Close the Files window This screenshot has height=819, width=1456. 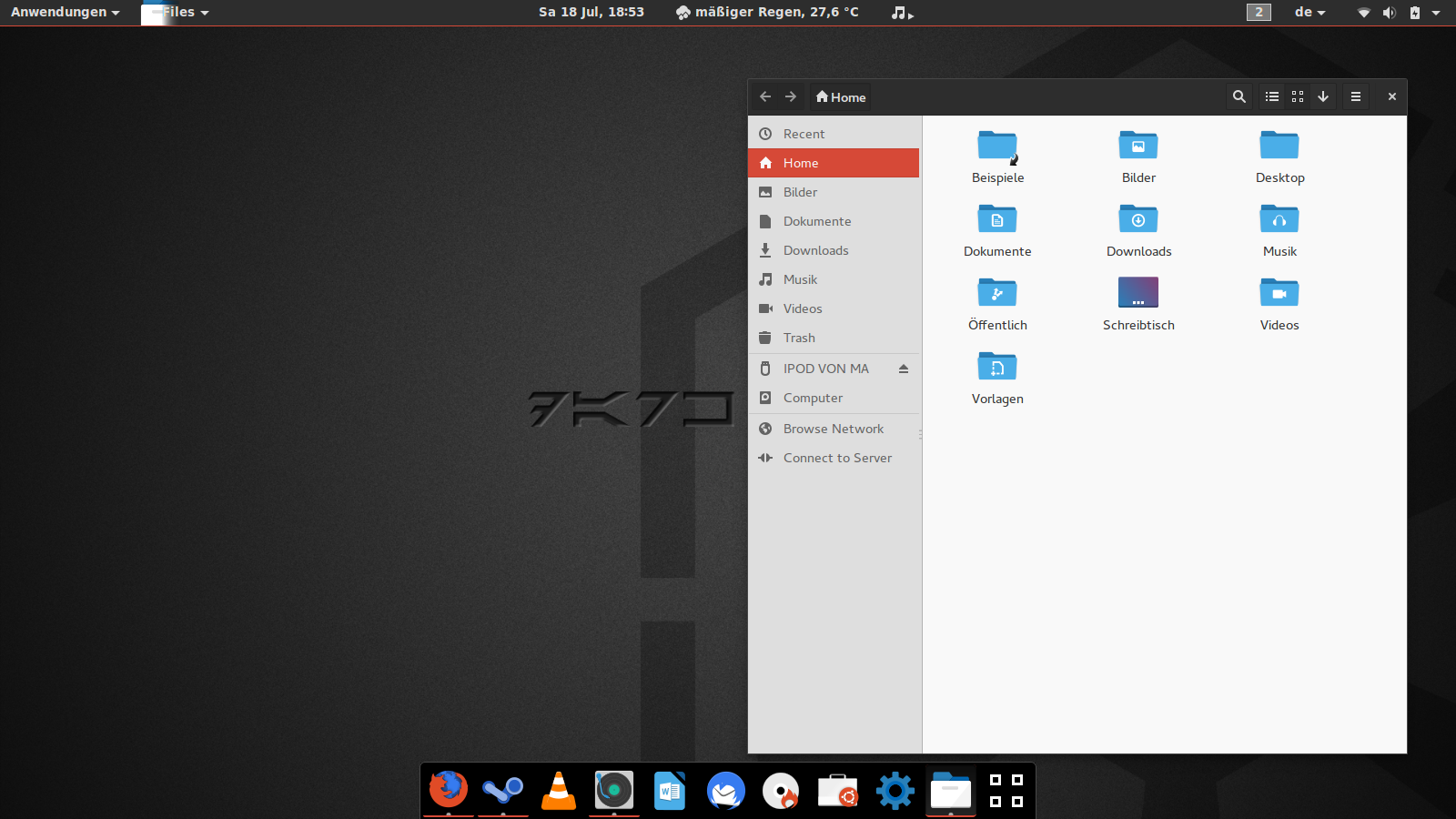(1392, 96)
